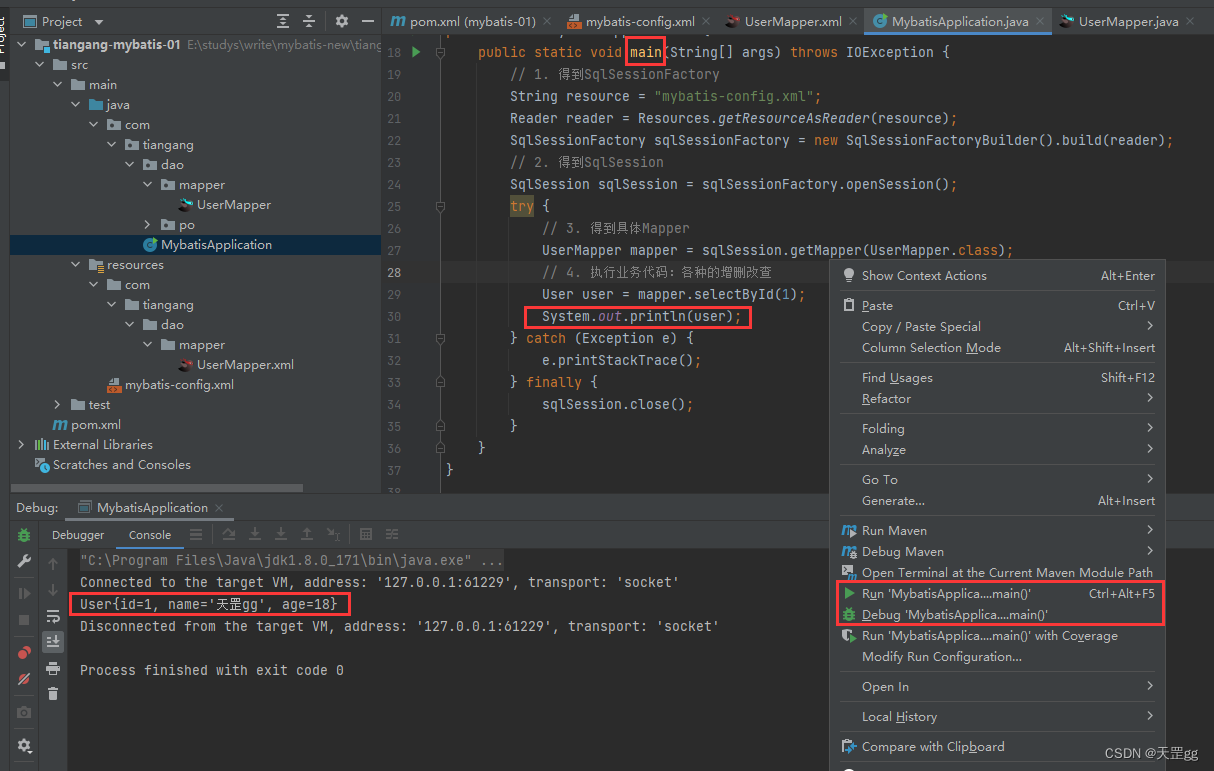Click the Run to Cursor icon
This screenshot has height=771, width=1214.
(333, 535)
